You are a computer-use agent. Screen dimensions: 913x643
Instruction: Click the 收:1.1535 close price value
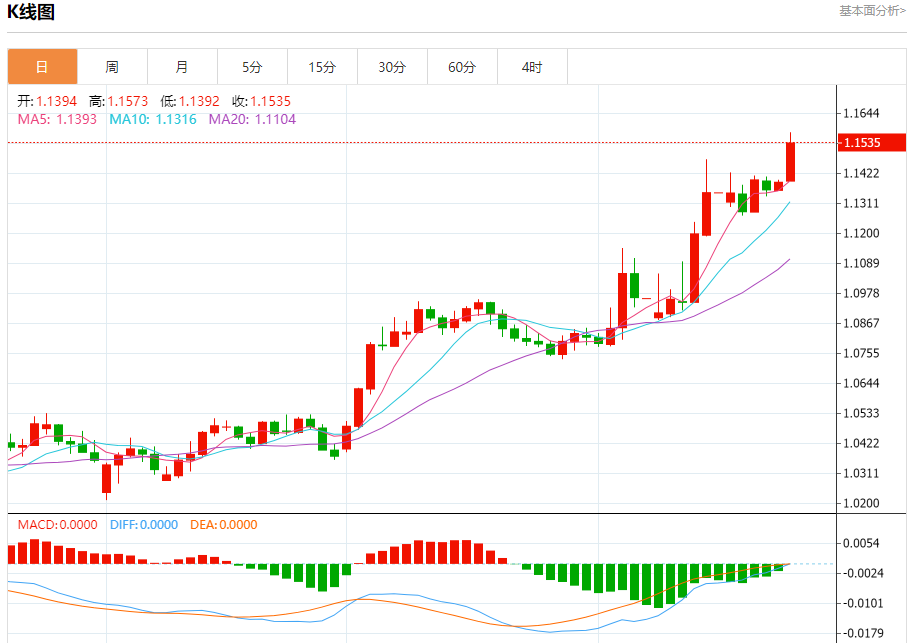pos(261,101)
